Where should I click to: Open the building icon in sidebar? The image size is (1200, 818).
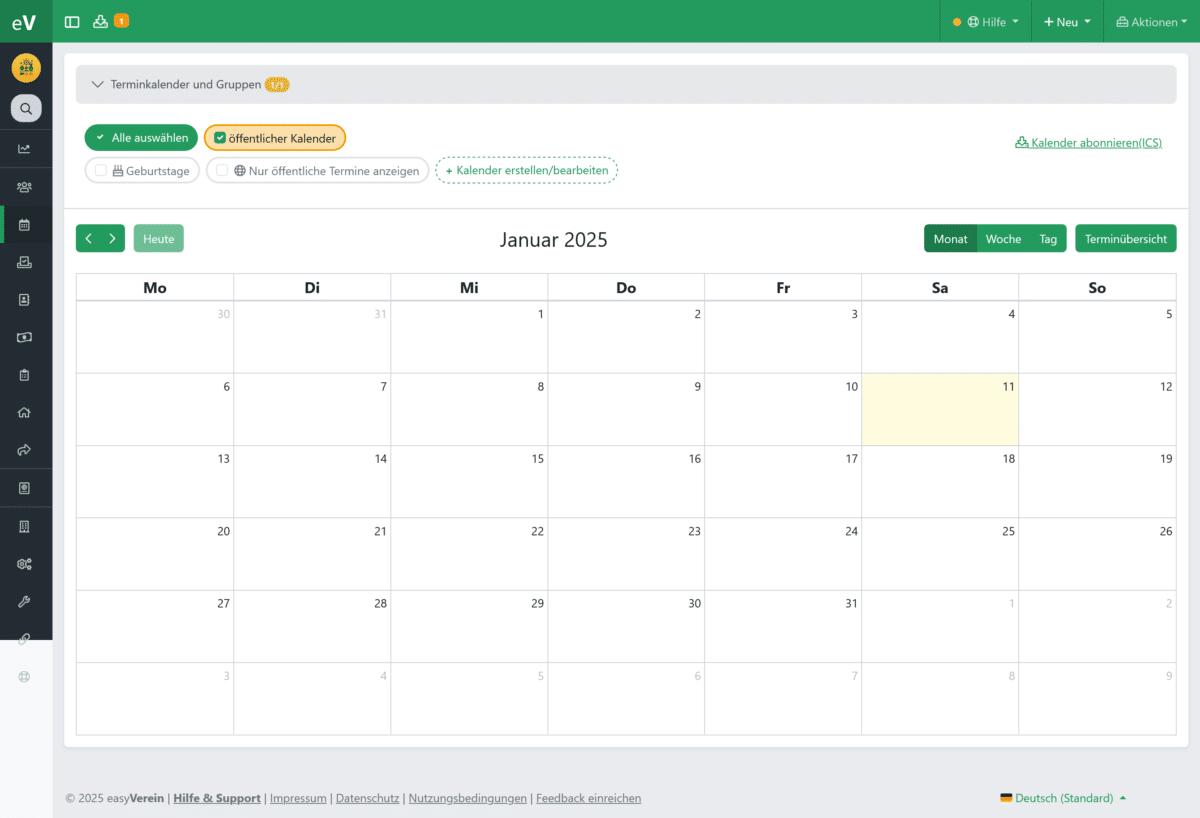[25, 526]
